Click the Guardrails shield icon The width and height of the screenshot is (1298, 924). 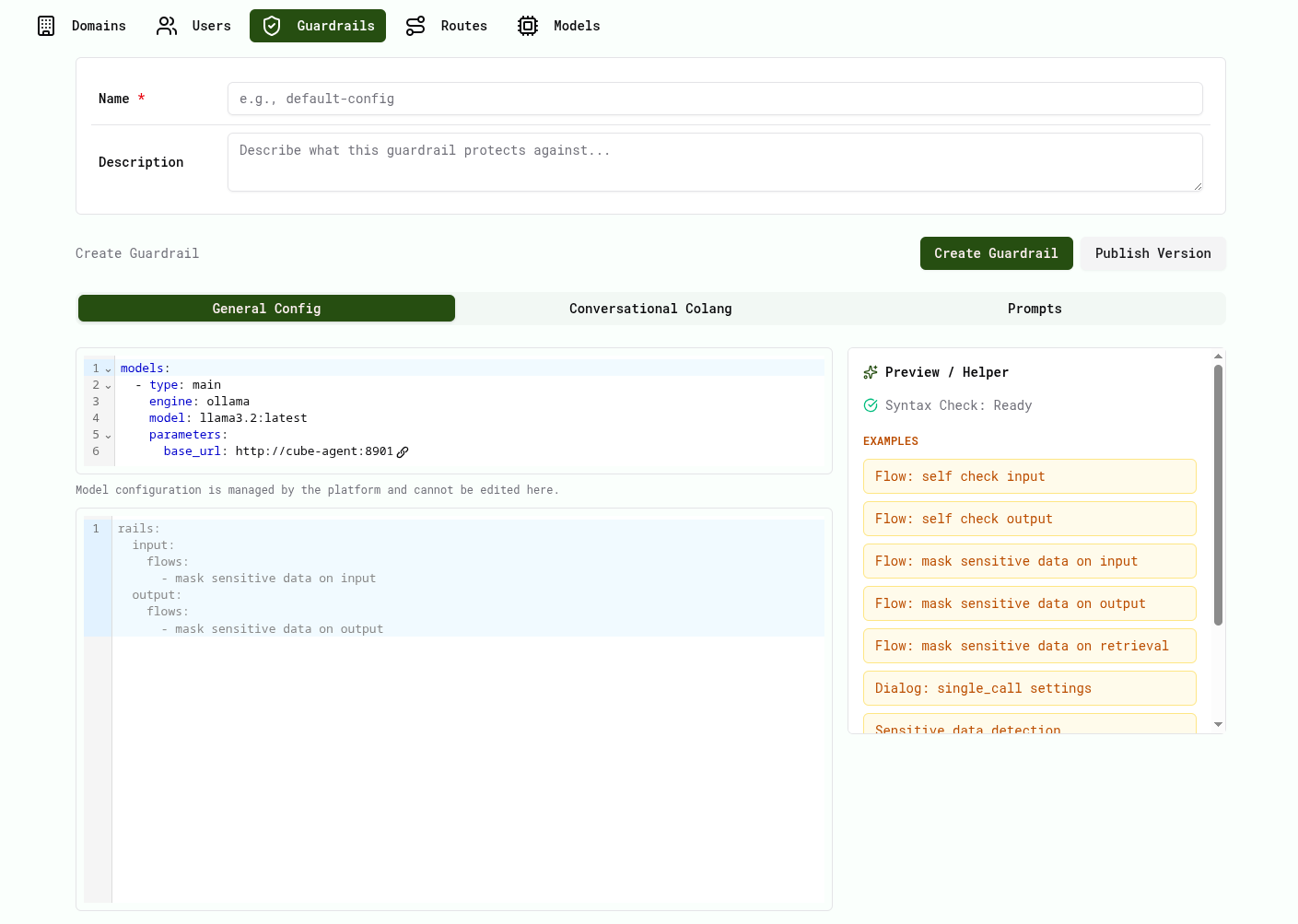click(x=272, y=26)
